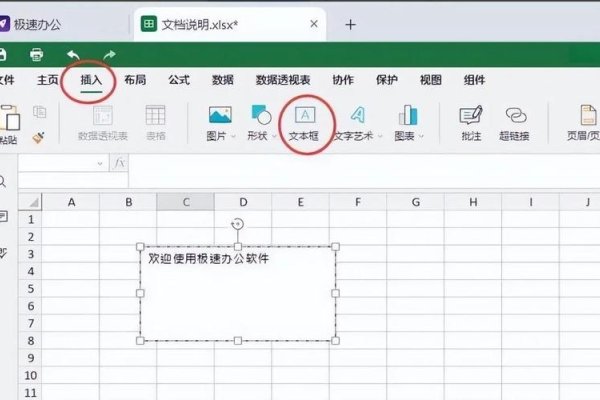Click the save icon in green toolbar

pos(2,55)
